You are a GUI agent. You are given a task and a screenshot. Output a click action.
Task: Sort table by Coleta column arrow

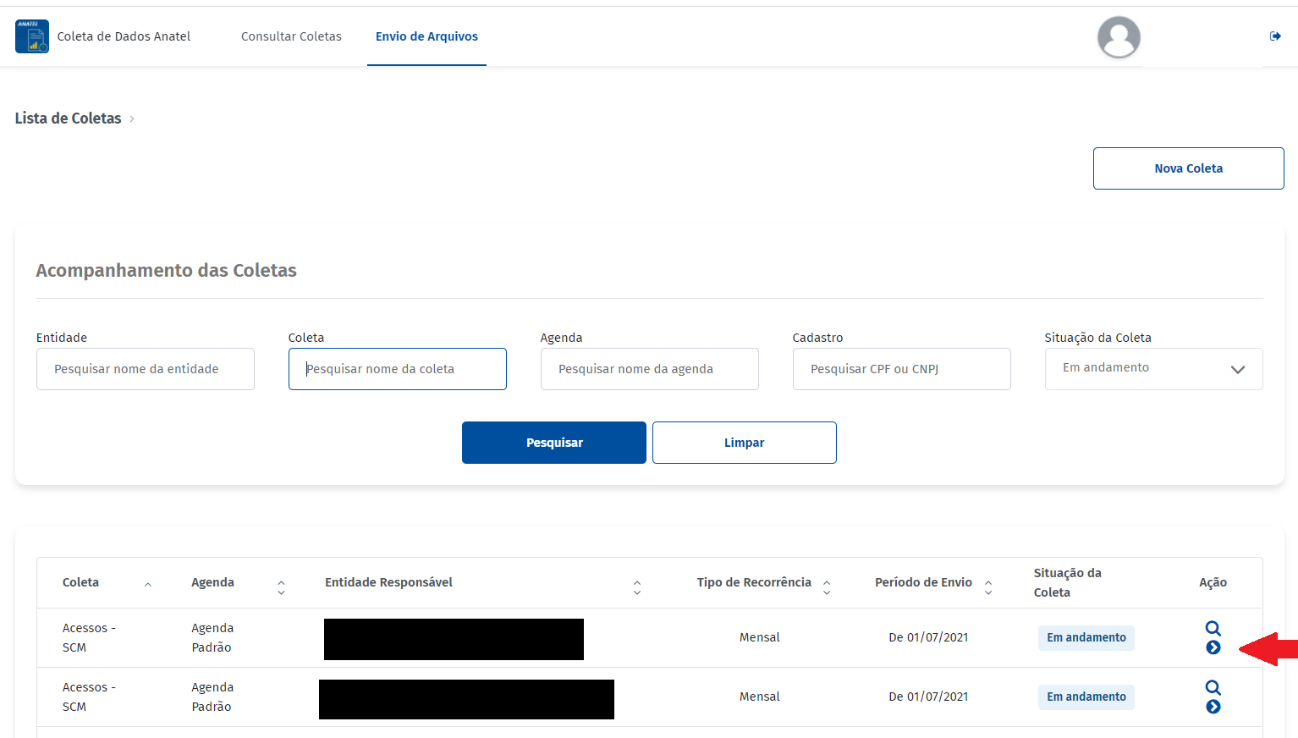[x=148, y=584]
